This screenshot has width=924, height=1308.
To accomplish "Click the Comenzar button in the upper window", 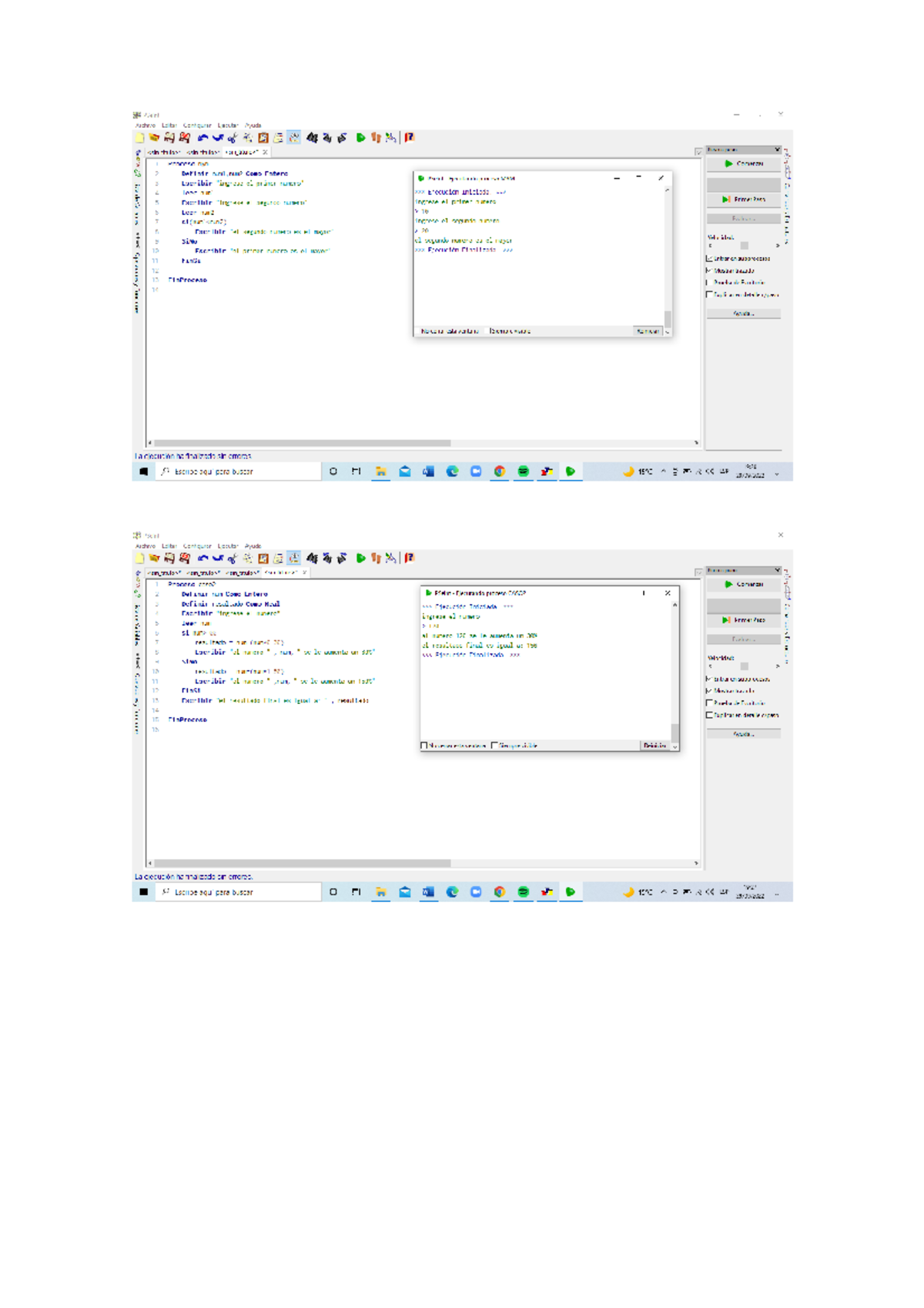I will click(744, 164).
